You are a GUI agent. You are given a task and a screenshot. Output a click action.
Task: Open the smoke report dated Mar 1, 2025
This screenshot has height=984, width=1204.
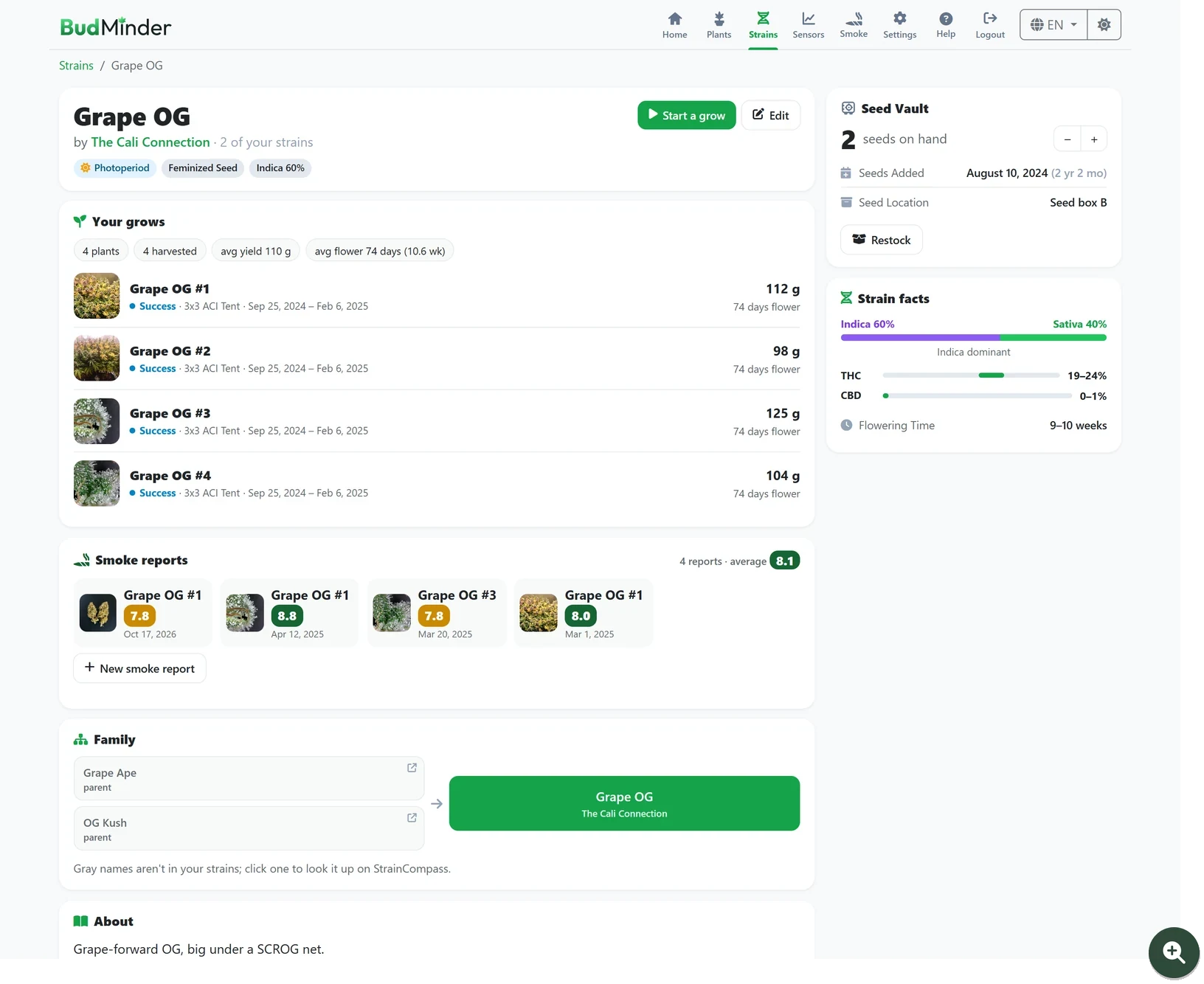(584, 613)
